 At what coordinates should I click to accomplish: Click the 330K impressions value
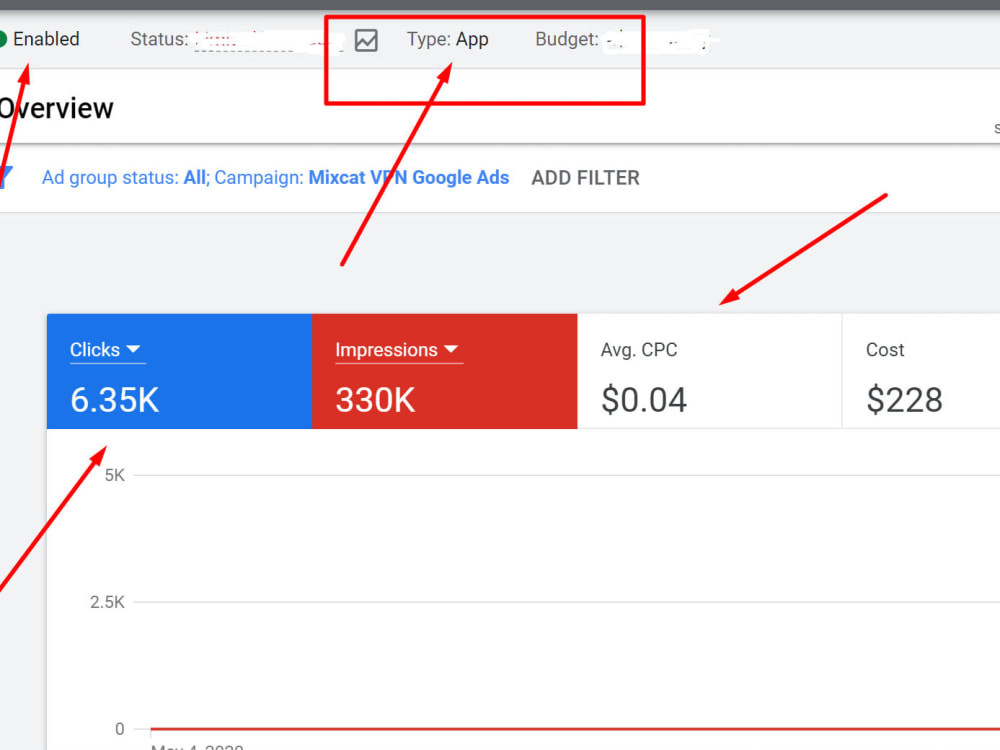click(376, 400)
